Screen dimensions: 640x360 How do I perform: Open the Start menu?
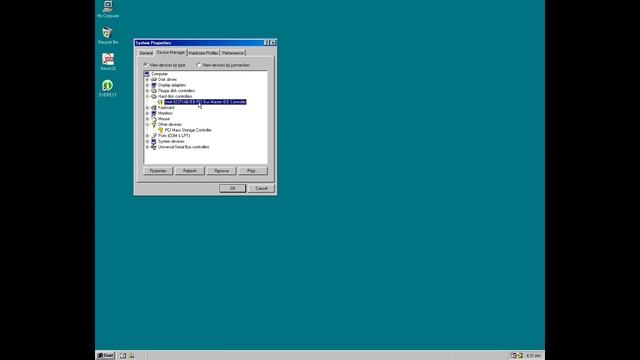coord(106,356)
